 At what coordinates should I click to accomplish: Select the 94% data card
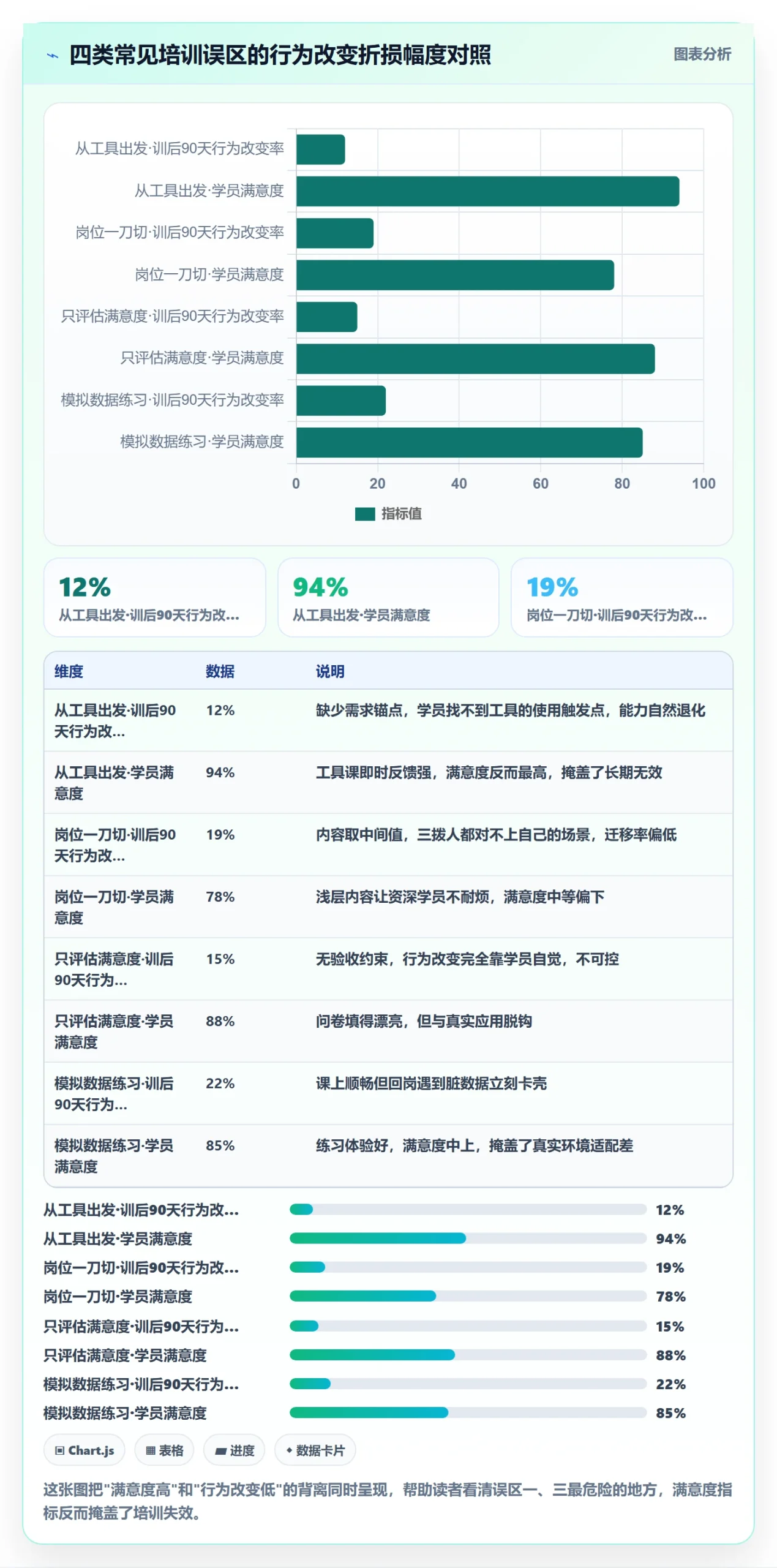click(x=388, y=597)
